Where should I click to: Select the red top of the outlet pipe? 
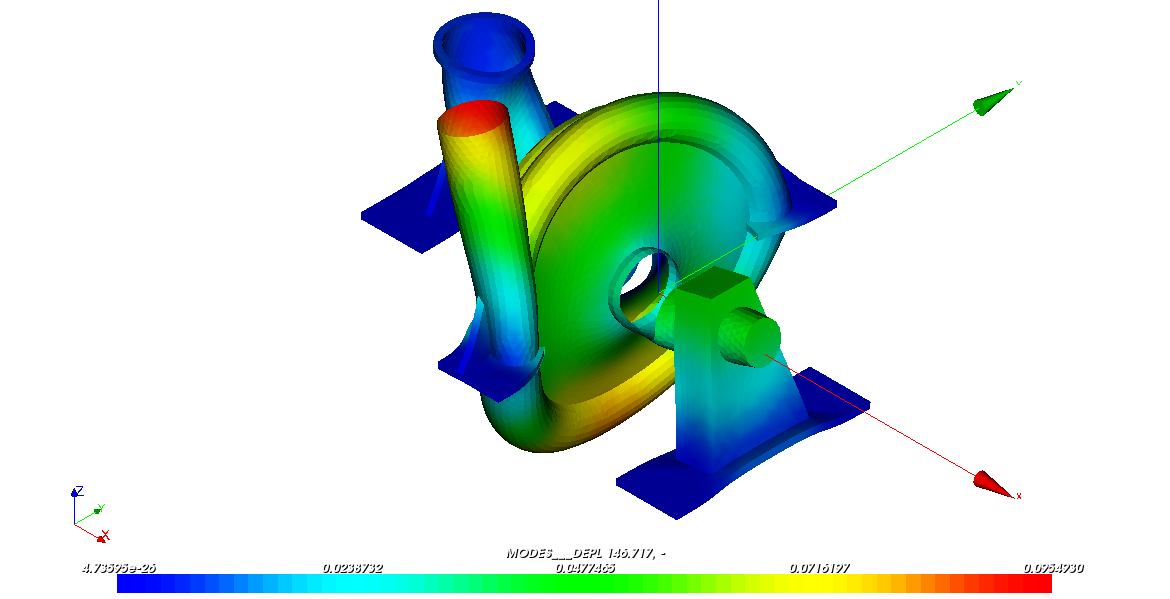(474, 118)
